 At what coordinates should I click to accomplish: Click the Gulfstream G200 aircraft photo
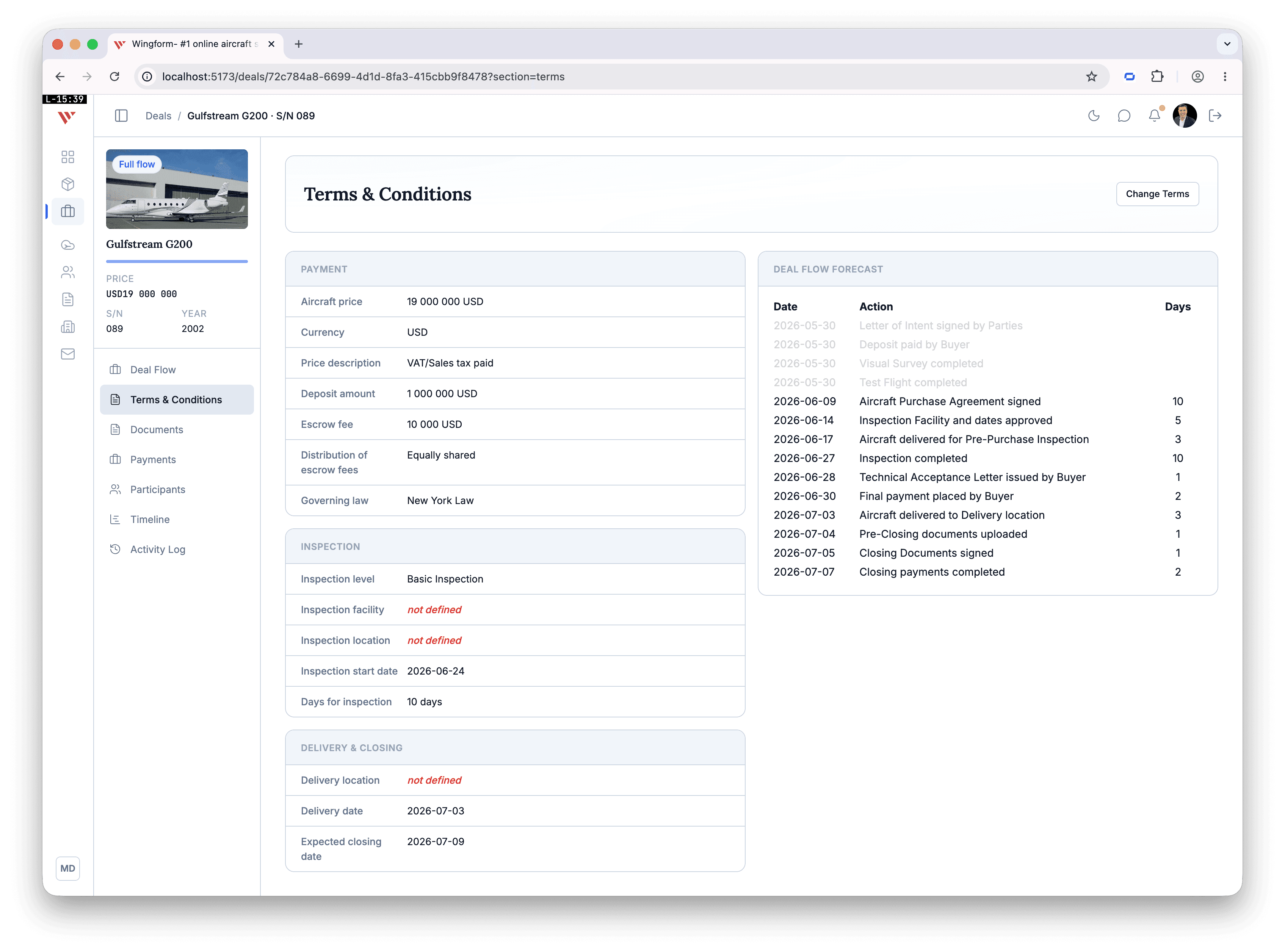coord(177,189)
